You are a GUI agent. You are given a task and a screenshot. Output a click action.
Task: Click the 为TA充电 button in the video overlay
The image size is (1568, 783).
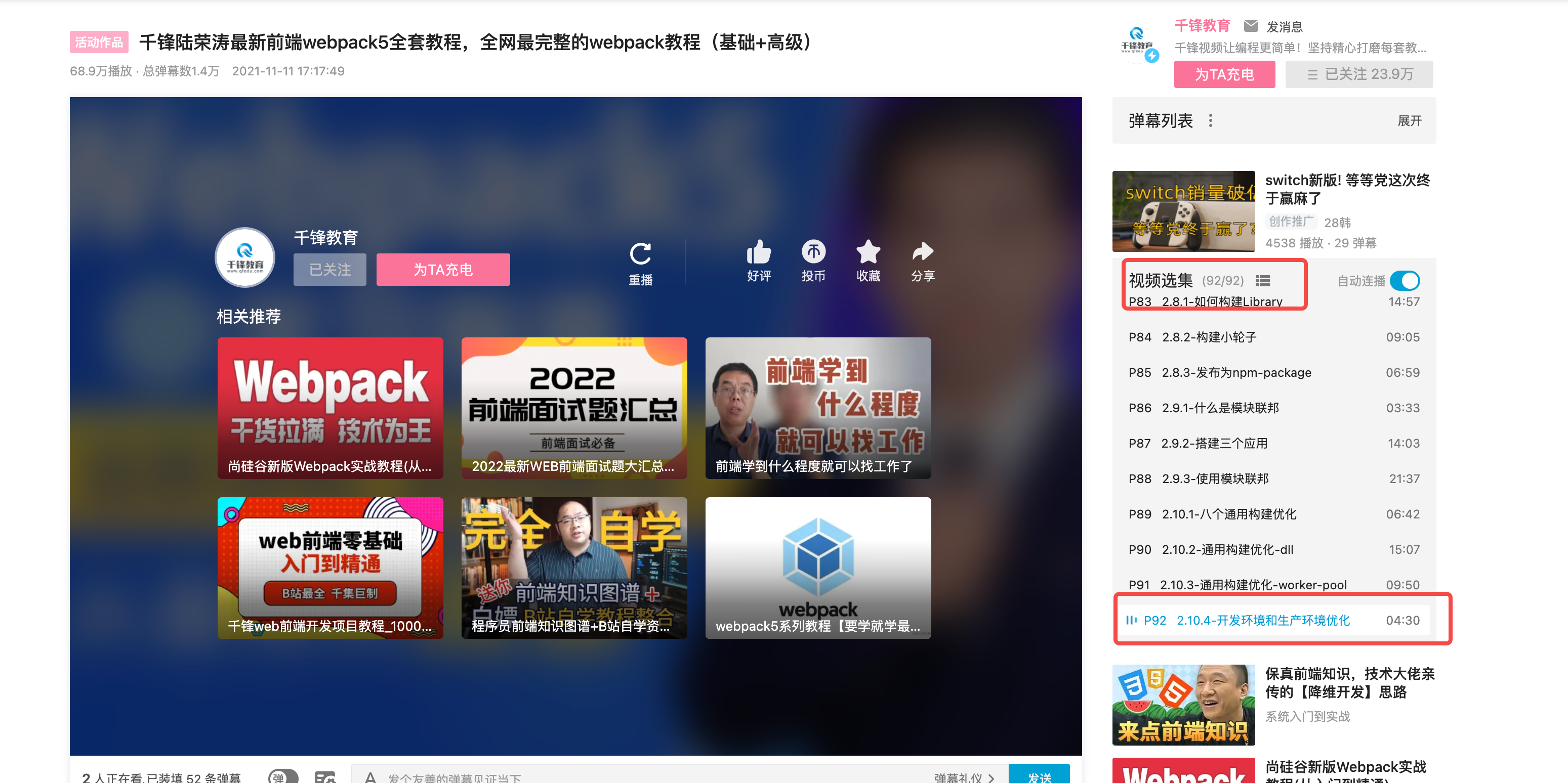[443, 270]
